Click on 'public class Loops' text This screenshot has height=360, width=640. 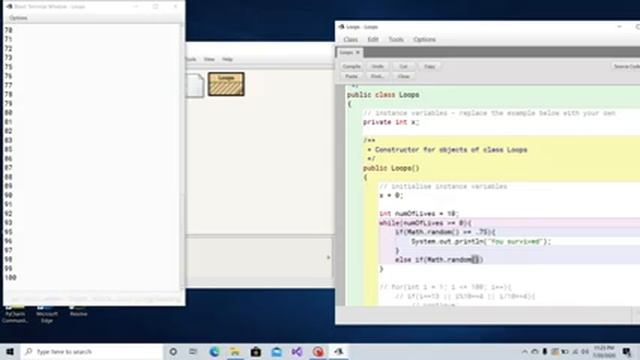tap(383, 95)
